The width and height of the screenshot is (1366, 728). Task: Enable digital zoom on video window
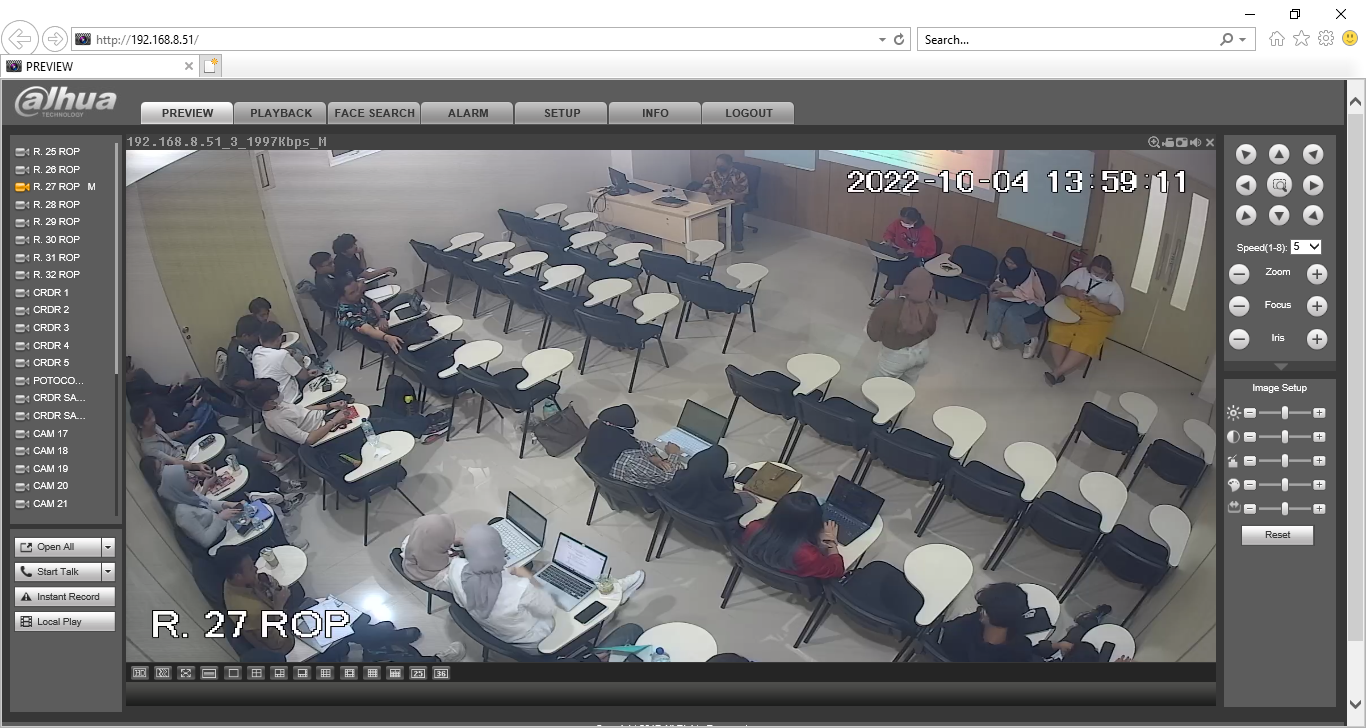click(1154, 143)
